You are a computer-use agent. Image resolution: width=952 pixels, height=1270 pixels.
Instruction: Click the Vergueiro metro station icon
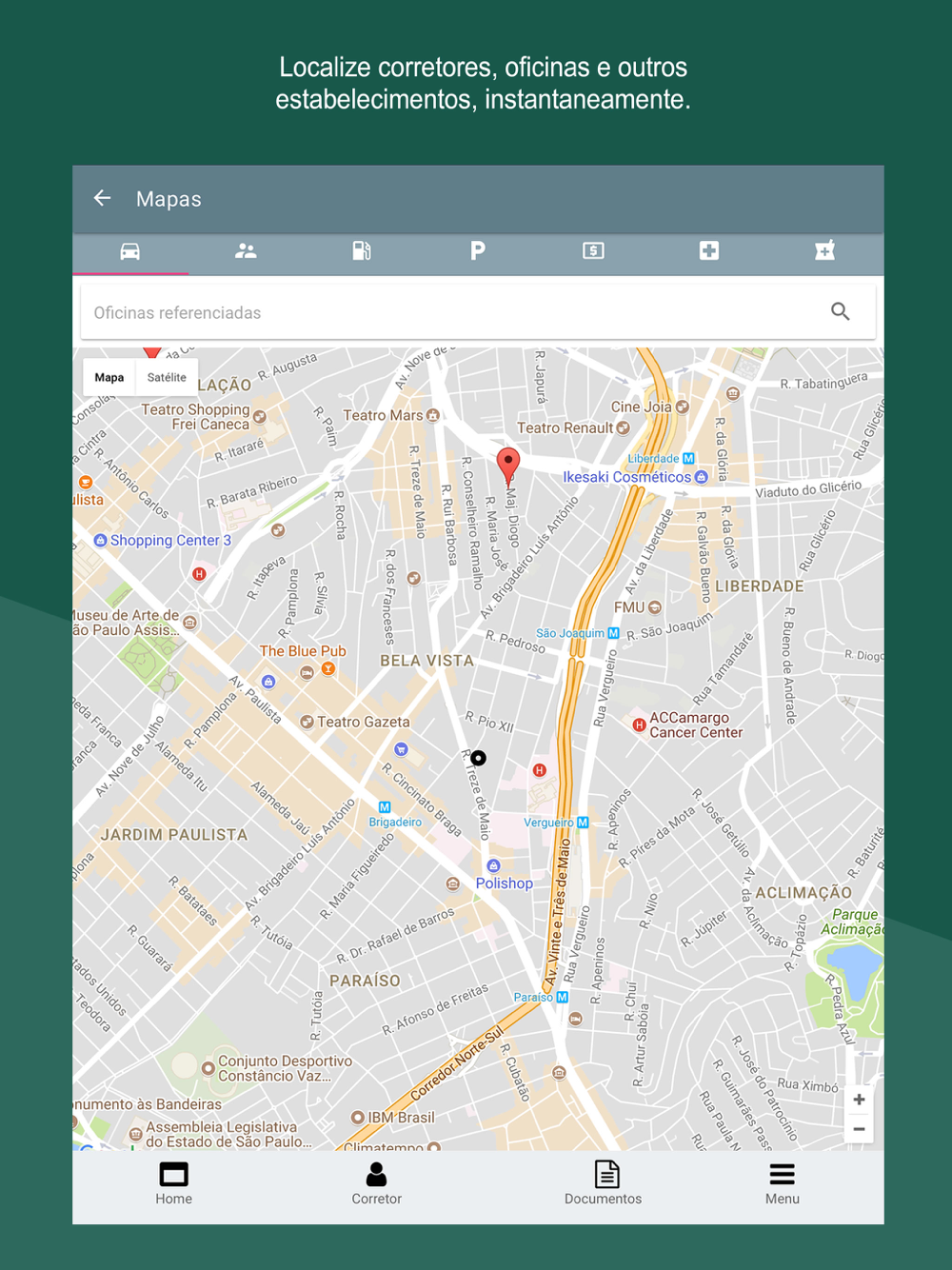583,823
